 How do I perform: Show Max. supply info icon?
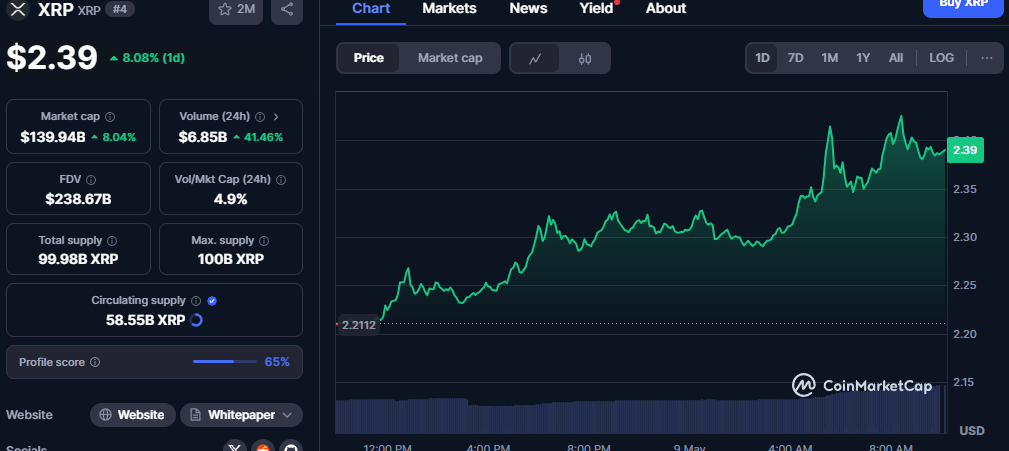tap(264, 241)
